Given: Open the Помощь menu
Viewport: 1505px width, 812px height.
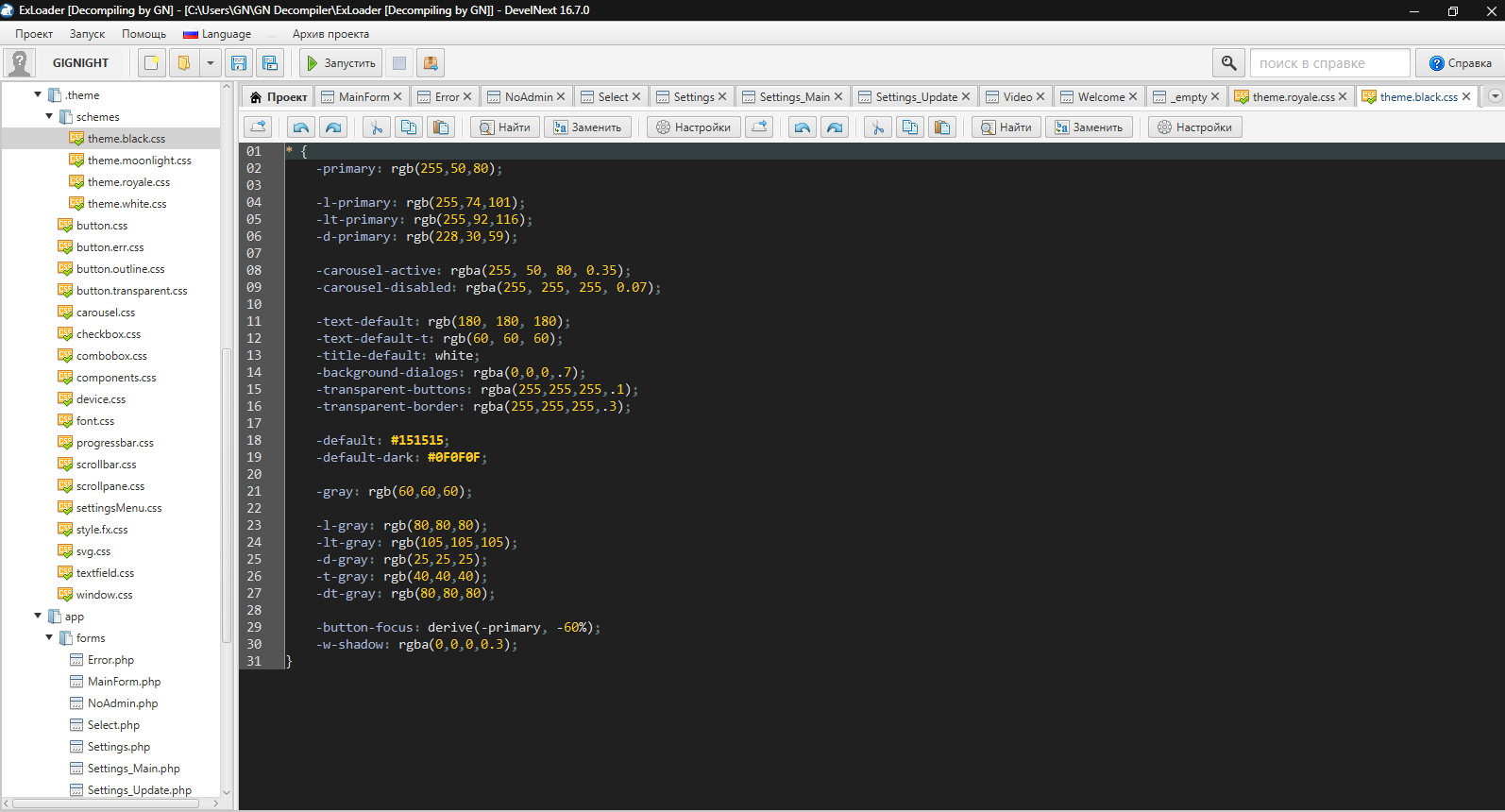Looking at the screenshot, I should point(144,34).
